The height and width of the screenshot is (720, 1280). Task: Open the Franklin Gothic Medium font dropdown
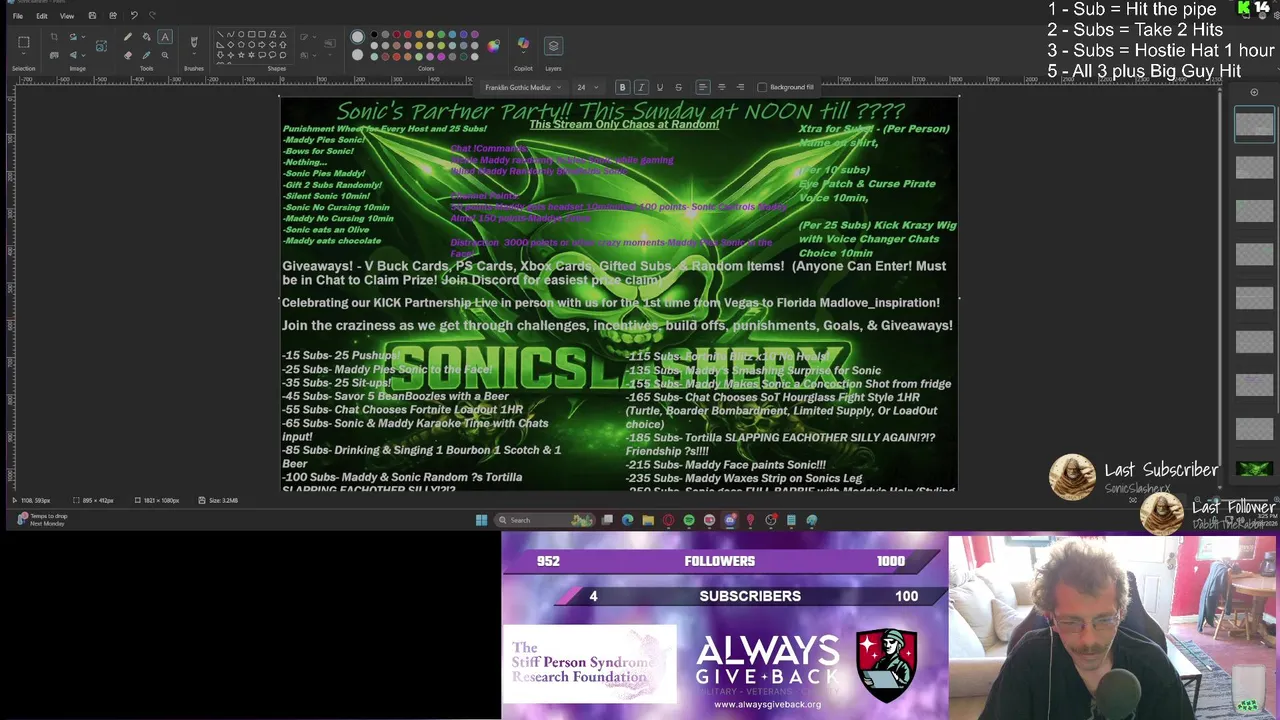(x=523, y=87)
